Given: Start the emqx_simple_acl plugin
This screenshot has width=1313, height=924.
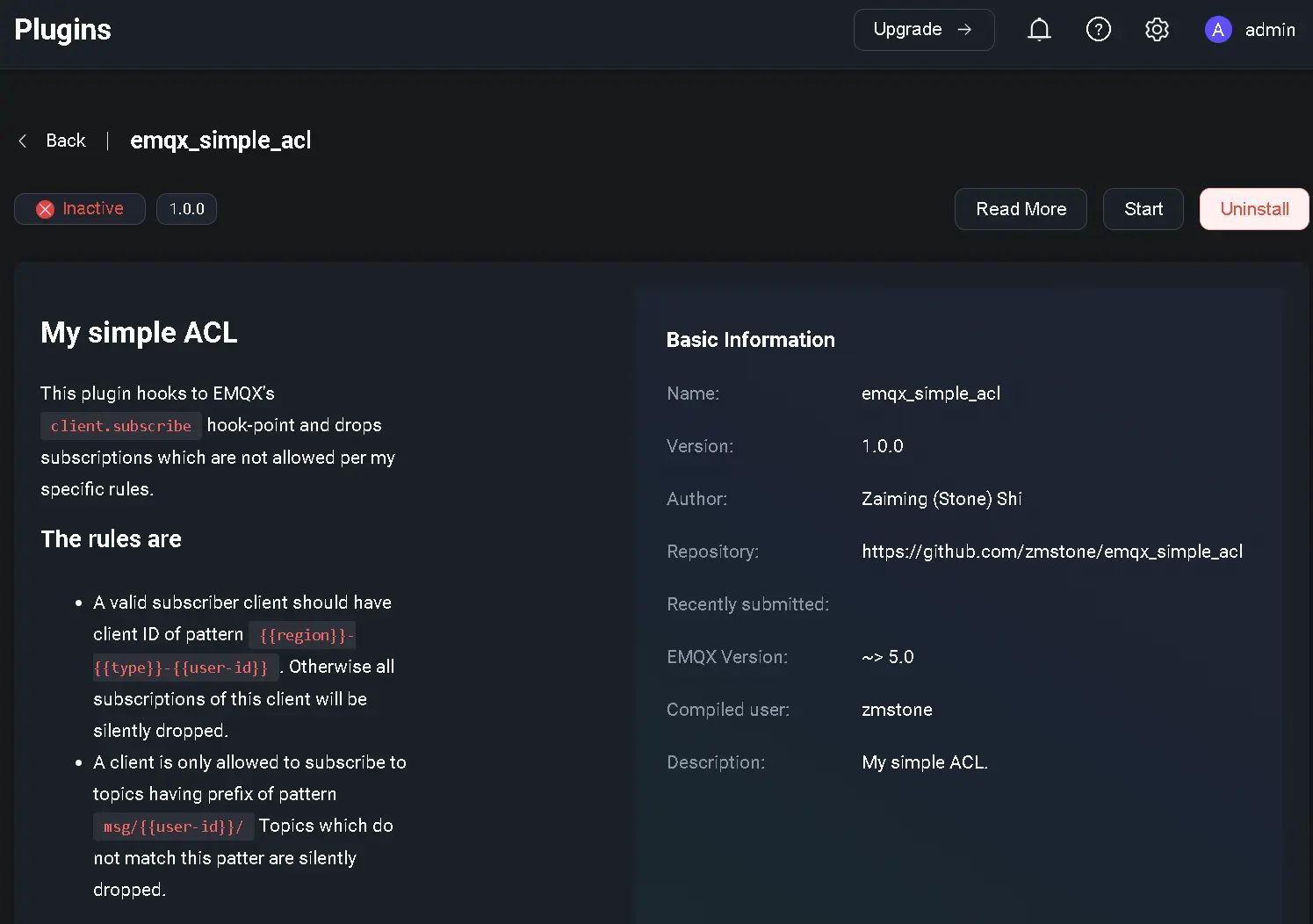Looking at the screenshot, I should pyautogui.click(x=1143, y=209).
